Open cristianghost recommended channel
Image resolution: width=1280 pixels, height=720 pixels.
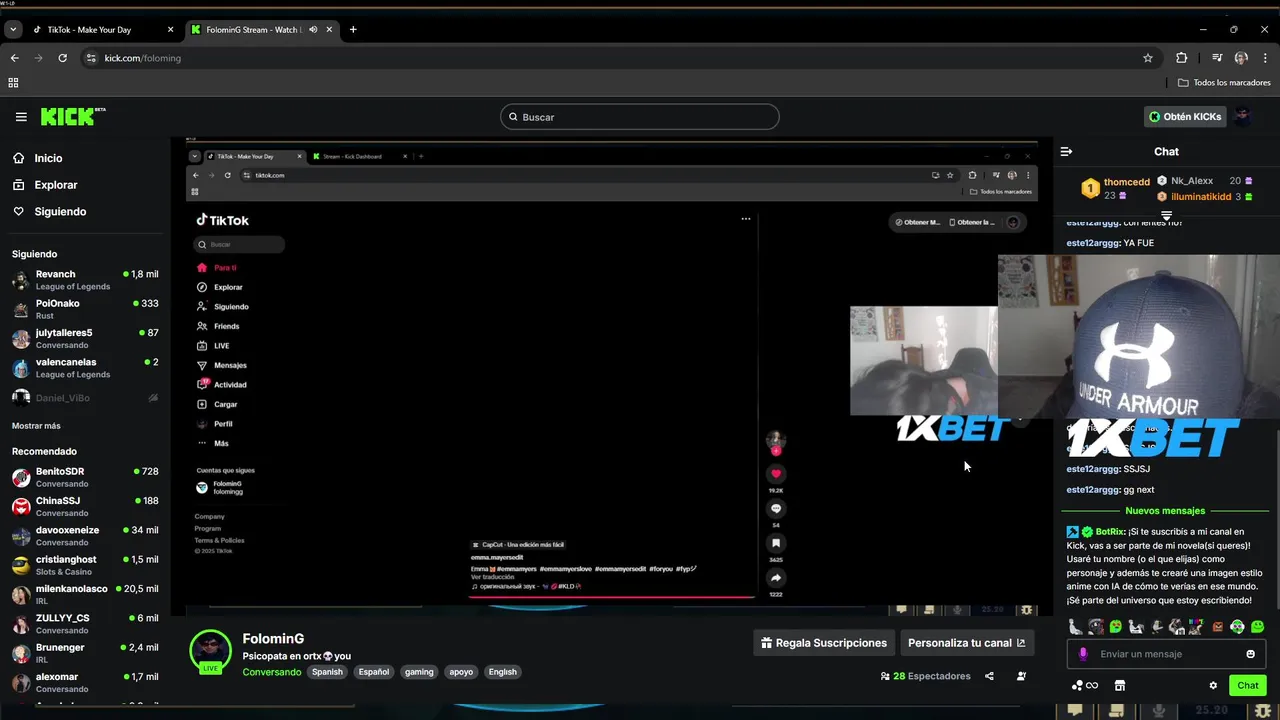(x=85, y=565)
